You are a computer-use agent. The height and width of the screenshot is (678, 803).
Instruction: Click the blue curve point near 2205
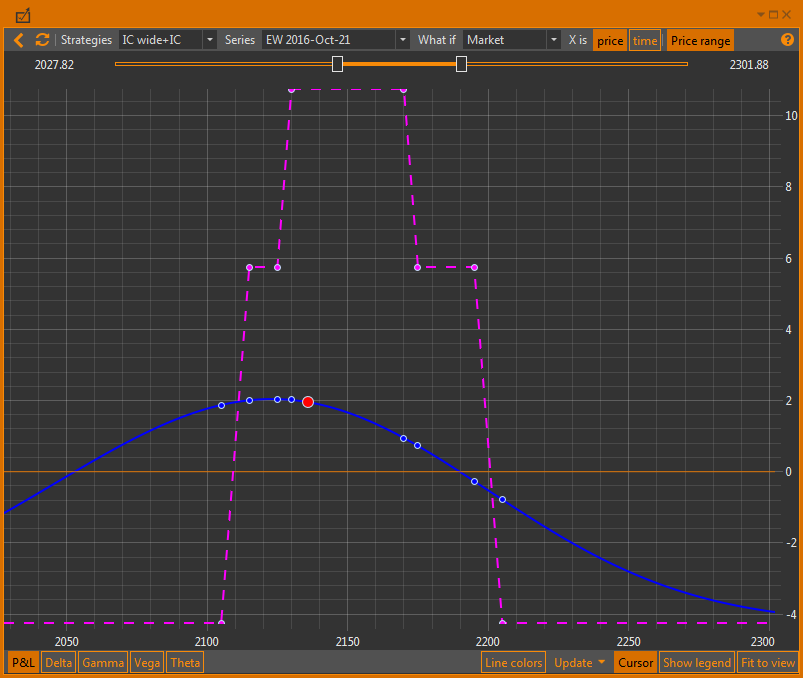tap(502, 499)
